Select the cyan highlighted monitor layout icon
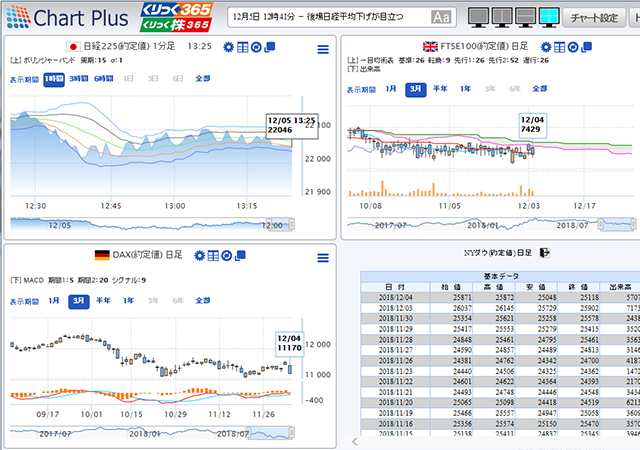This screenshot has height=450, width=640. (x=549, y=17)
